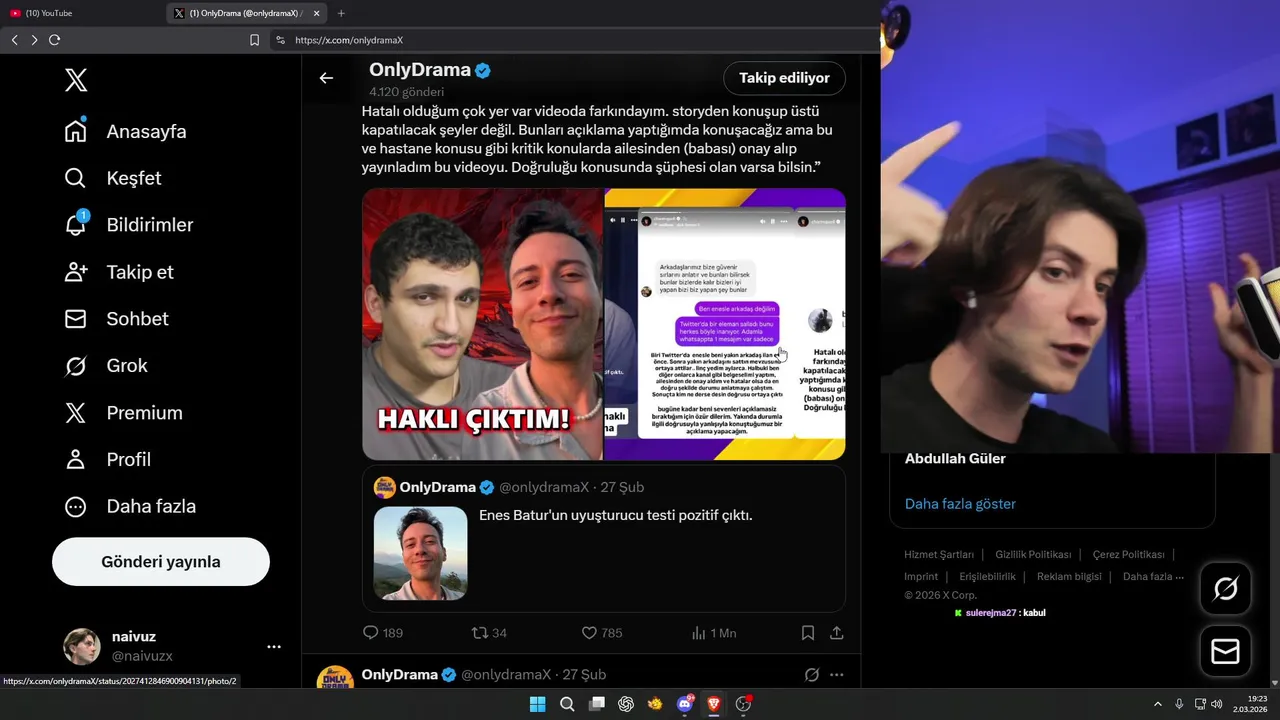
Task: Open Erişilebilirlik footer link
Action: (x=987, y=576)
